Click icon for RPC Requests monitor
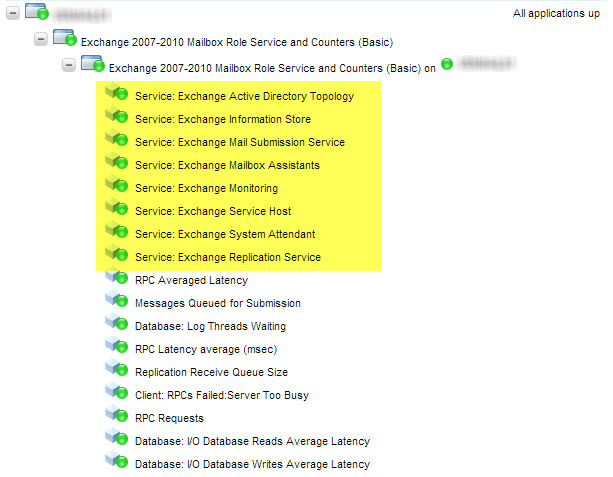Image resolution: width=613 pixels, height=477 pixels. (x=117, y=414)
